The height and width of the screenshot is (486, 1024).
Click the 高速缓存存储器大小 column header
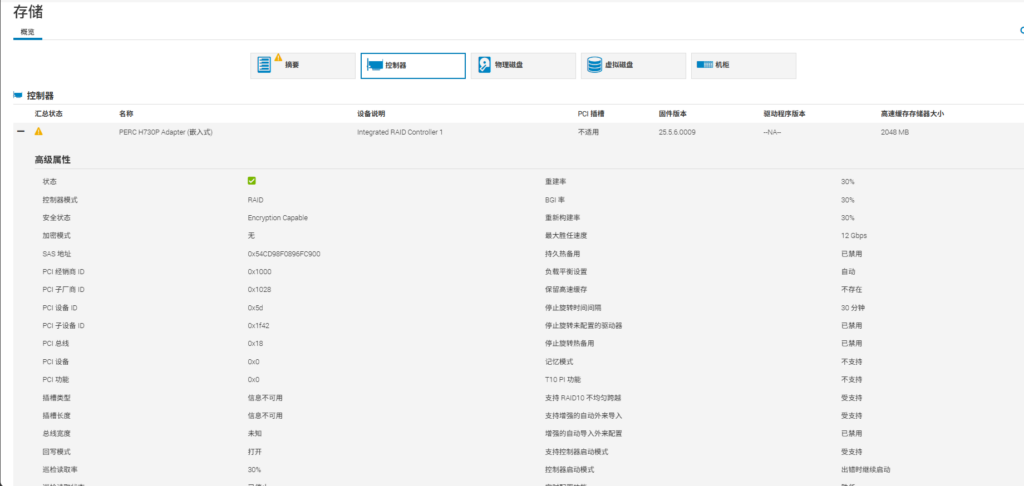point(912,113)
